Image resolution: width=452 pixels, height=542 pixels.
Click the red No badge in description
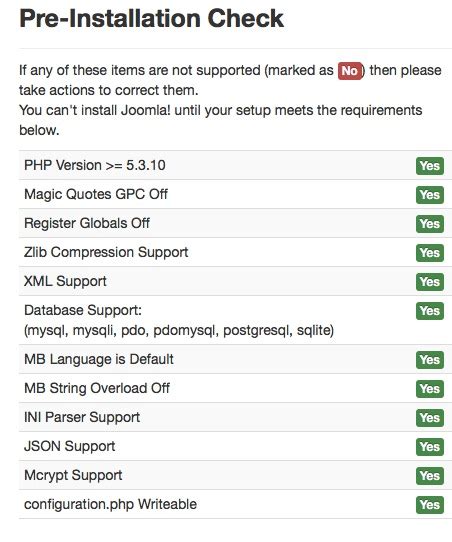click(350, 71)
